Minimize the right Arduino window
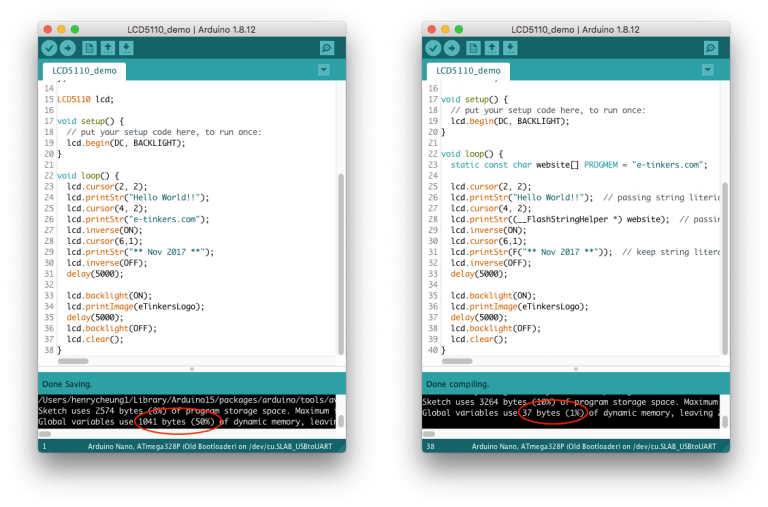Screen dimensions: 768x507 [445, 29]
